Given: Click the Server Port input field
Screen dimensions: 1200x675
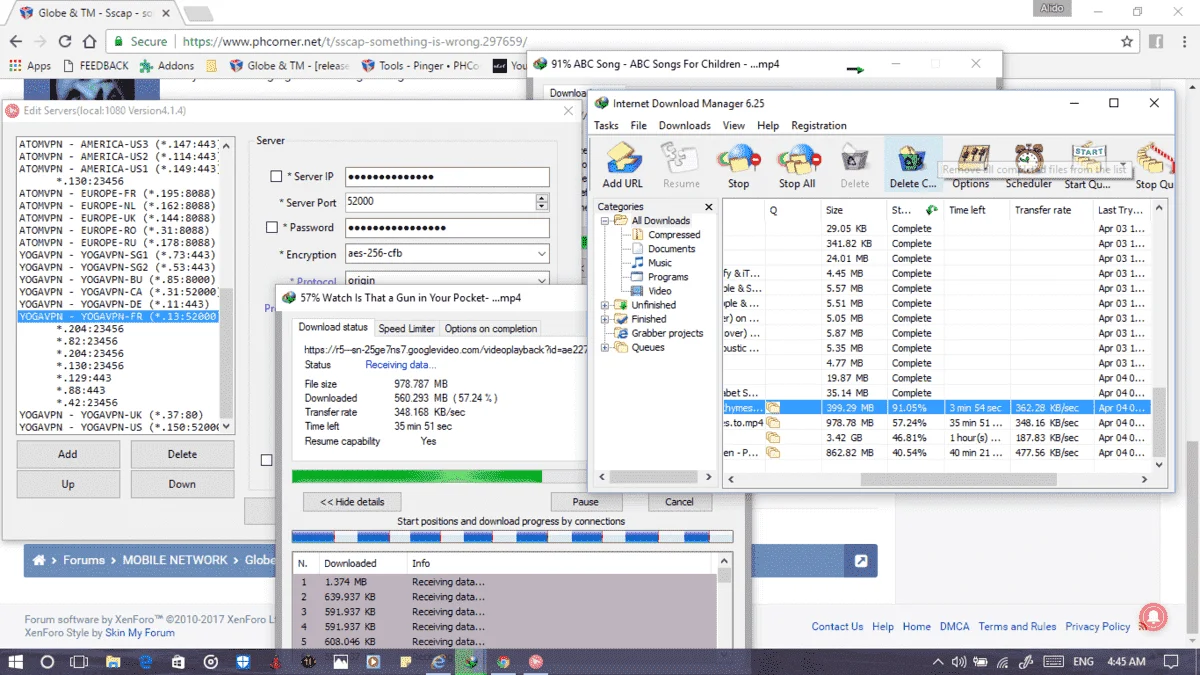Looking at the screenshot, I should (x=439, y=202).
